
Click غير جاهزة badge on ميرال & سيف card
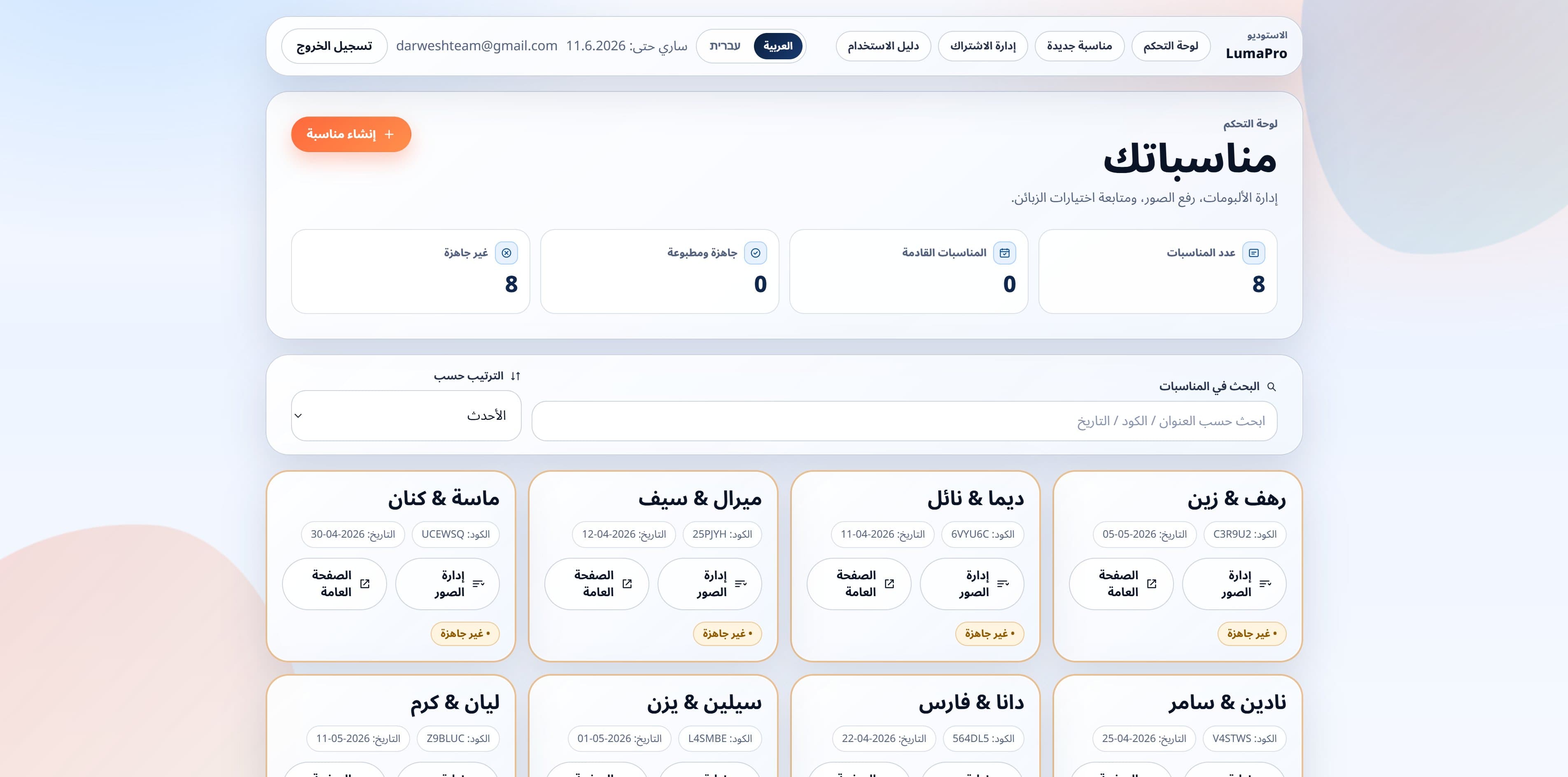(727, 633)
